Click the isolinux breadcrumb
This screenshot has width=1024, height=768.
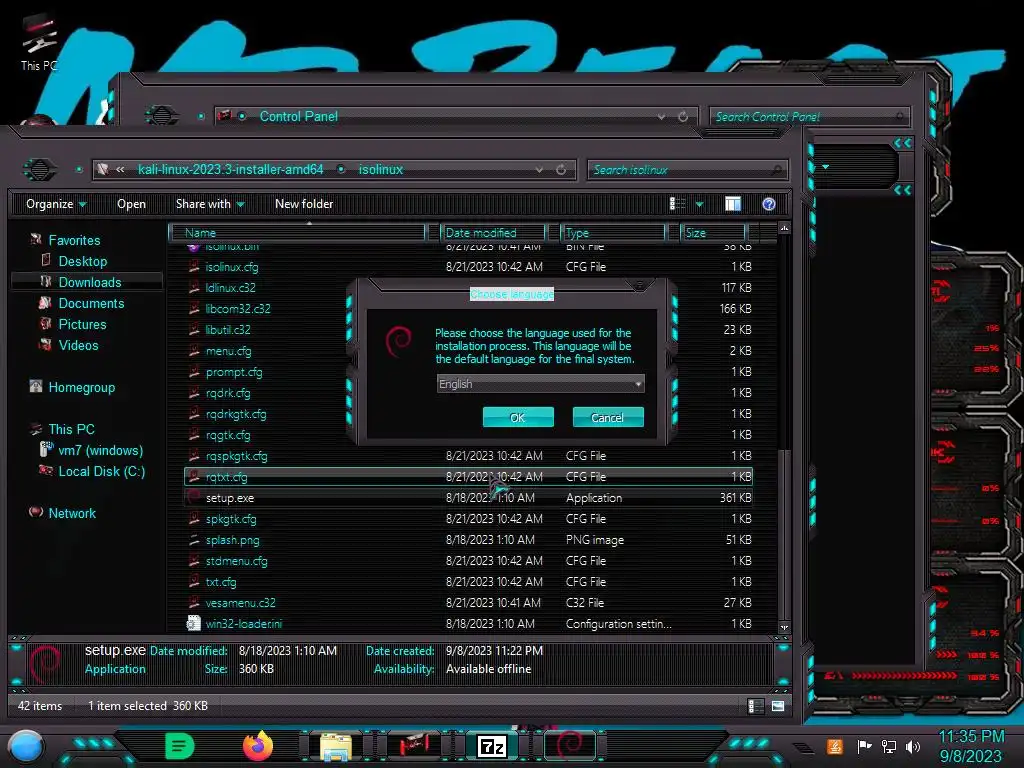[x=381, y=169]
